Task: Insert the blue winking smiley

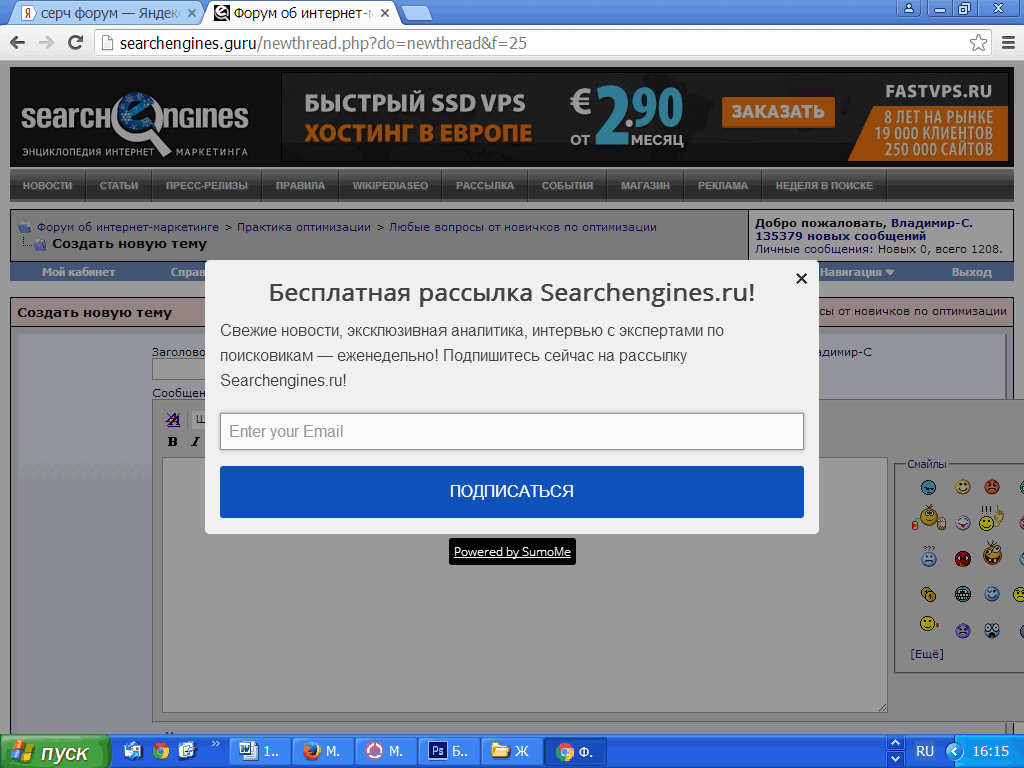Action: tap(992, 594)
